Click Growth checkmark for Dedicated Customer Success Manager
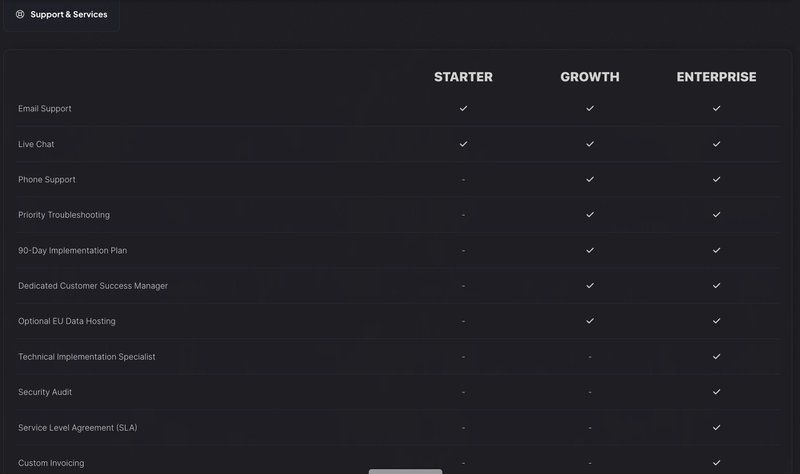800x474 pixels. pyautogui.click(x=590, y=286)
